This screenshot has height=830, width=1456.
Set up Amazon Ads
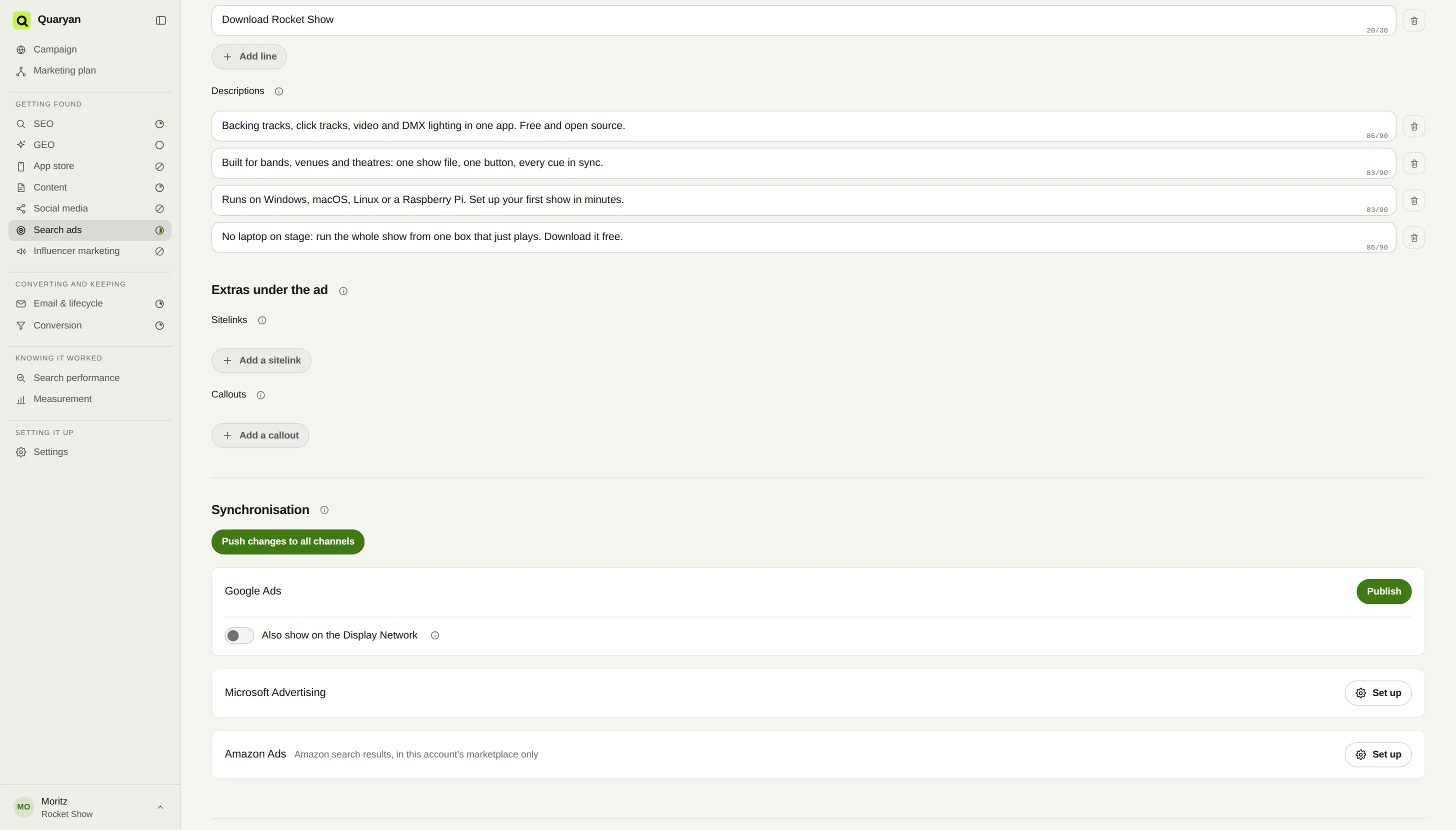[1378, 755]
